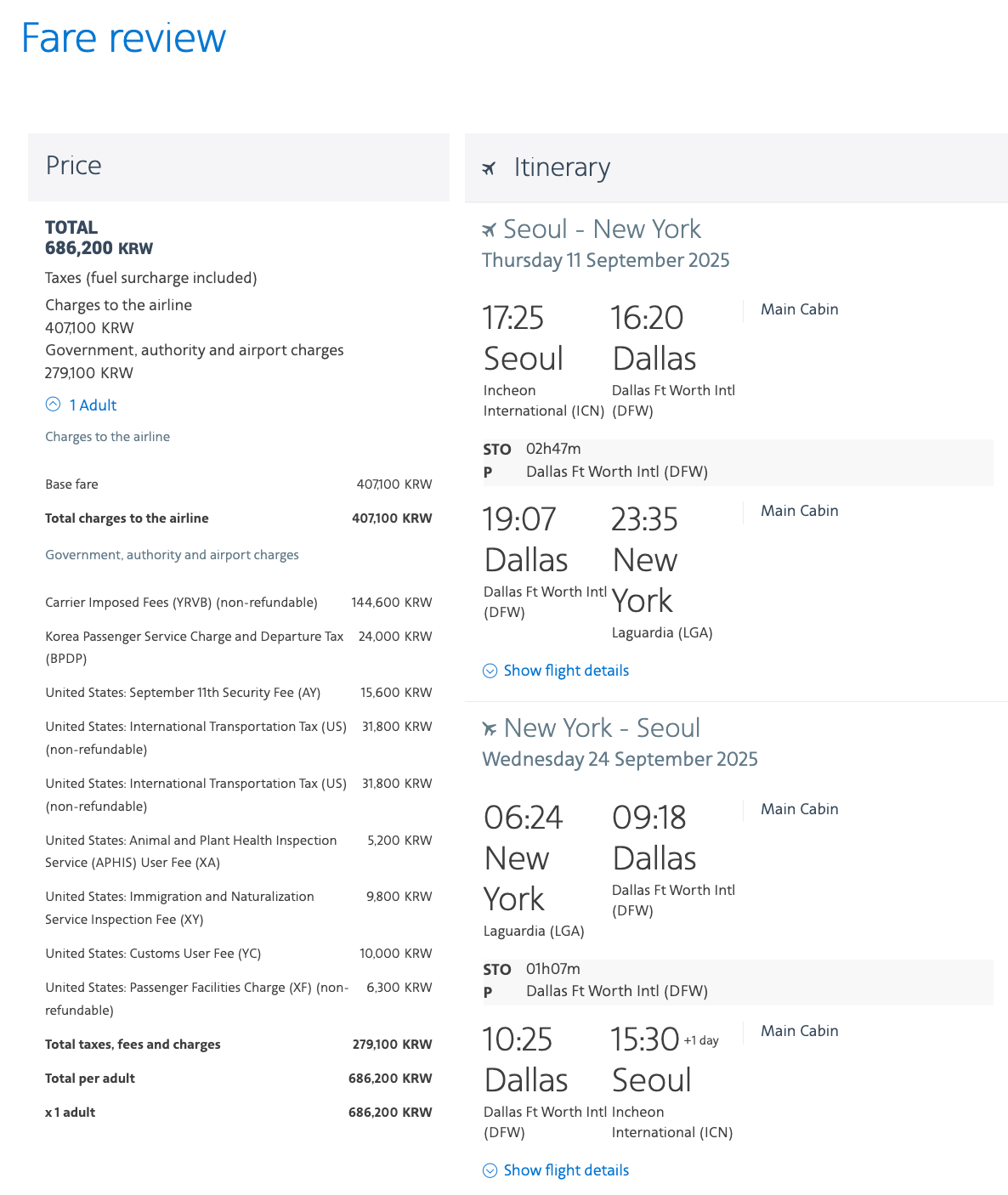Click the Carrier Imposed Fees (YRVB) row
Image resolution: width=1008 pixels, height=1195 pixels.
181,603
